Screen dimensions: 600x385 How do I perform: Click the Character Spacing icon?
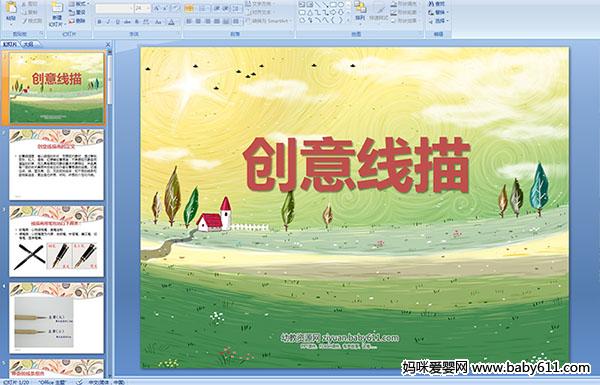[146, 22]
